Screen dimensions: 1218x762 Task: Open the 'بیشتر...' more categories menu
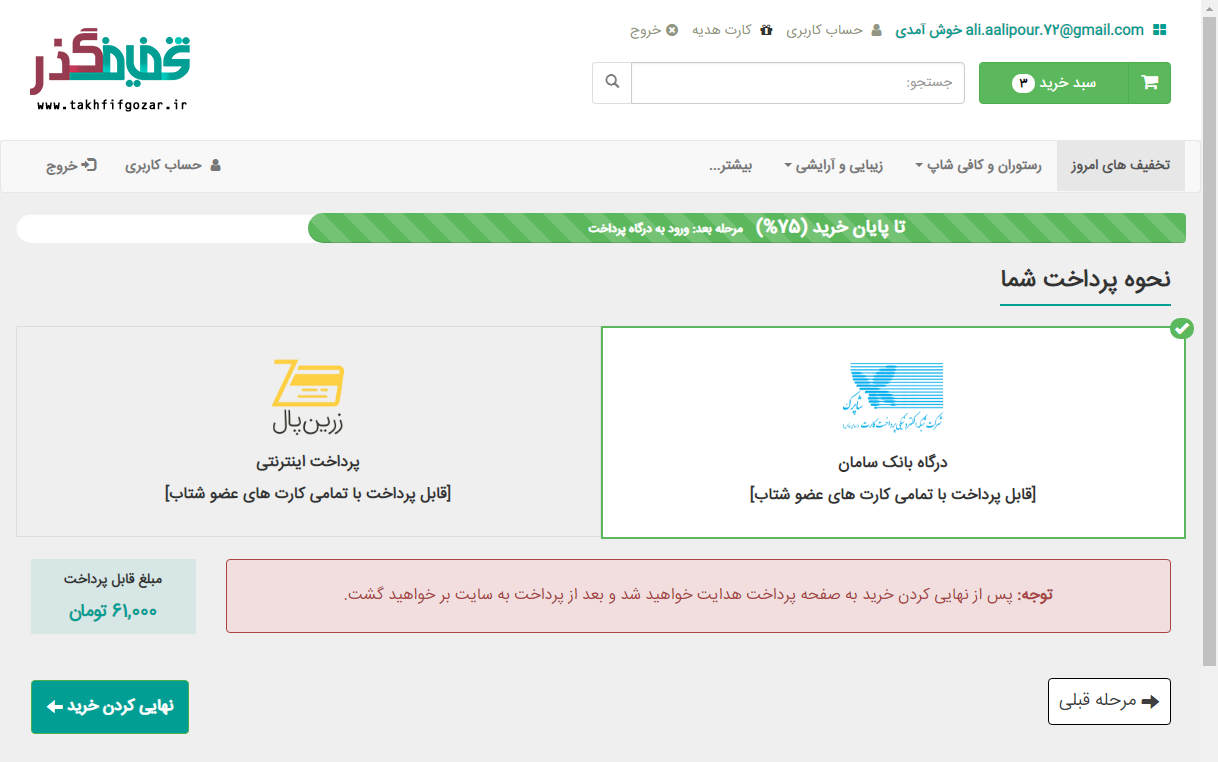point(730,166)
